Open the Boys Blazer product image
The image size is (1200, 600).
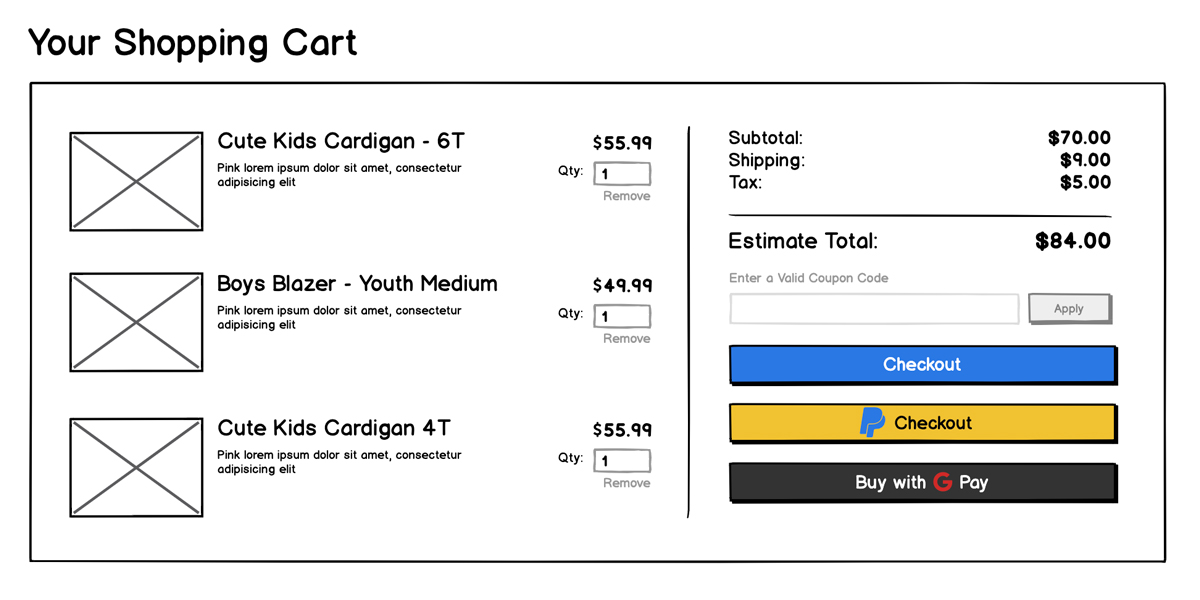pyautogui.click(x=136, y=322)
